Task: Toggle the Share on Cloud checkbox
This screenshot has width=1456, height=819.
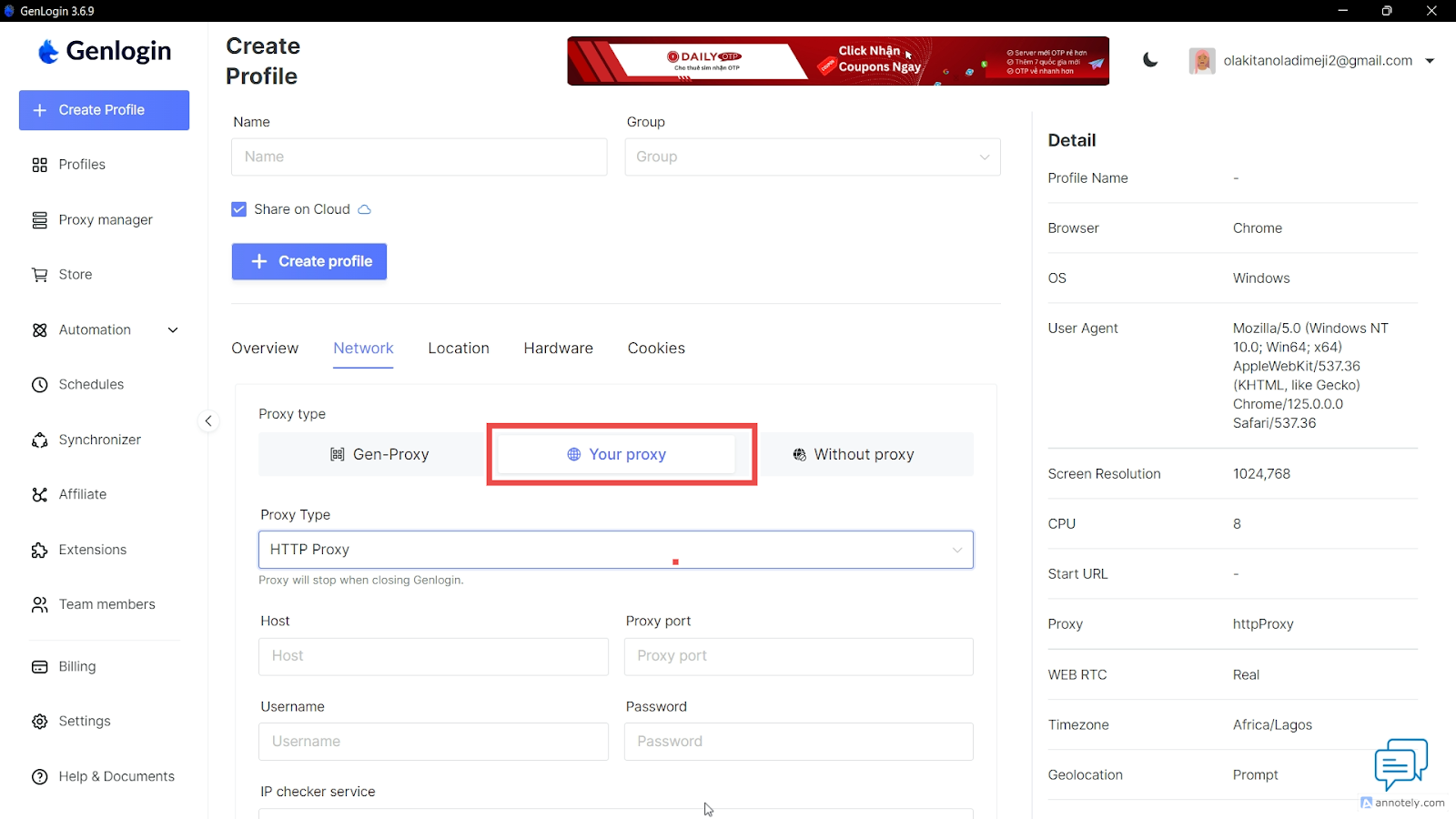Action: click(239, 209)
